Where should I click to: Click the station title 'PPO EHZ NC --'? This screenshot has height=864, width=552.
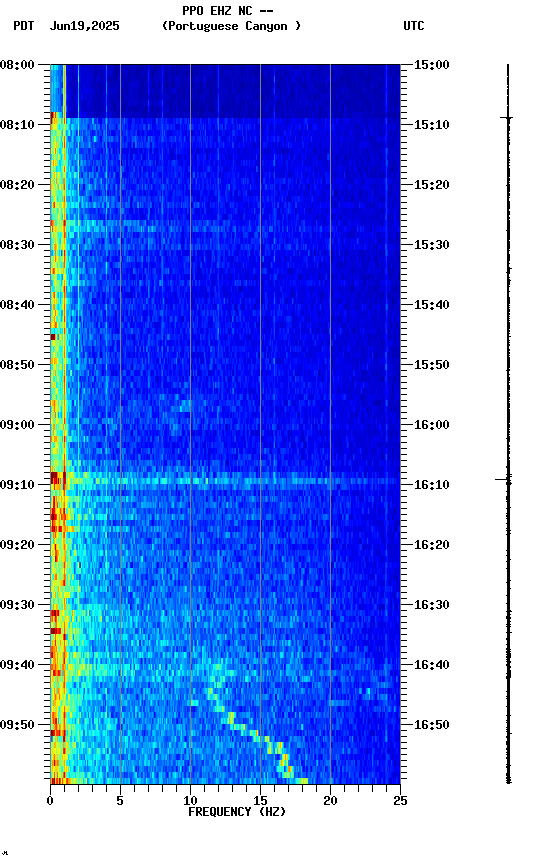(x=228, y=10)
